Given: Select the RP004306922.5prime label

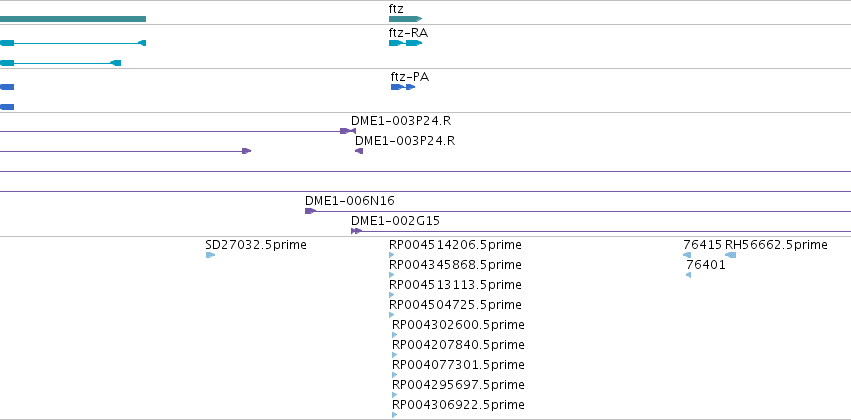Looking at the screenshot, I should pos(458,404).
